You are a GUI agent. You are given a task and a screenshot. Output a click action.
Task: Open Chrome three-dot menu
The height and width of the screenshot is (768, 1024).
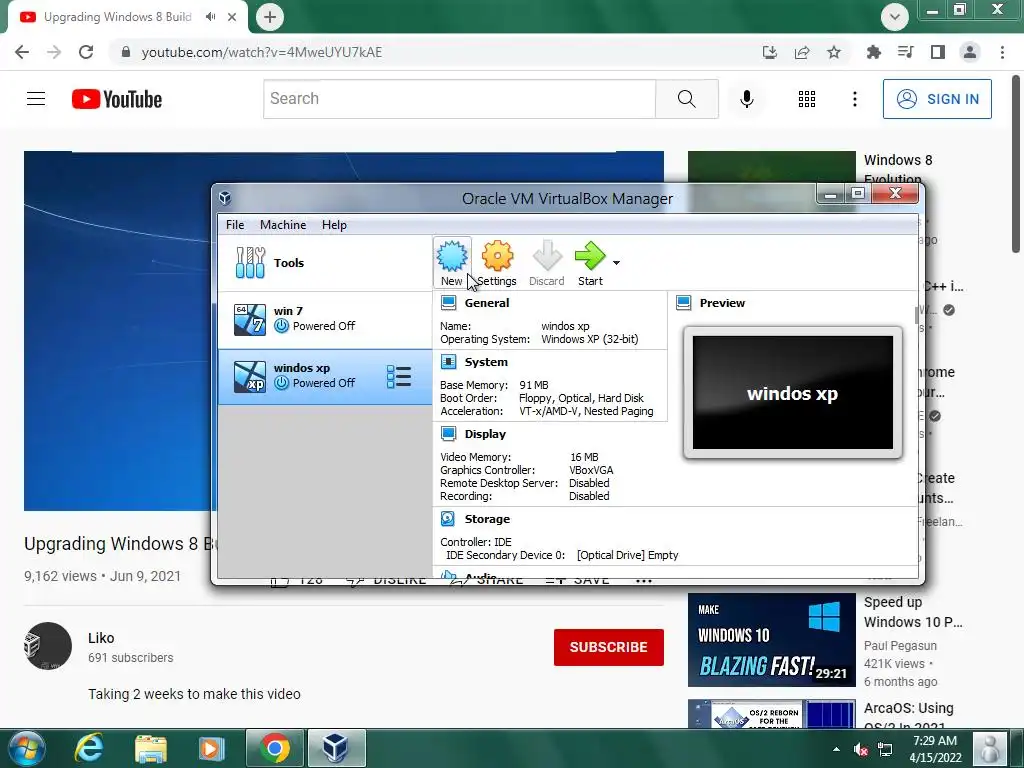tap(1002, 52)
